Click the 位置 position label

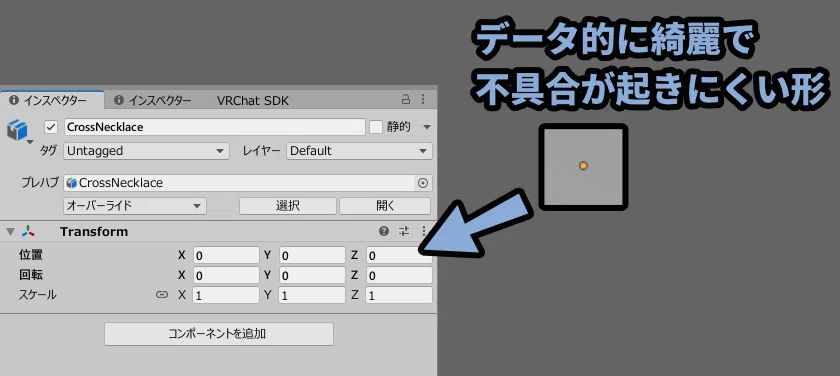click(x=31, y=255)
